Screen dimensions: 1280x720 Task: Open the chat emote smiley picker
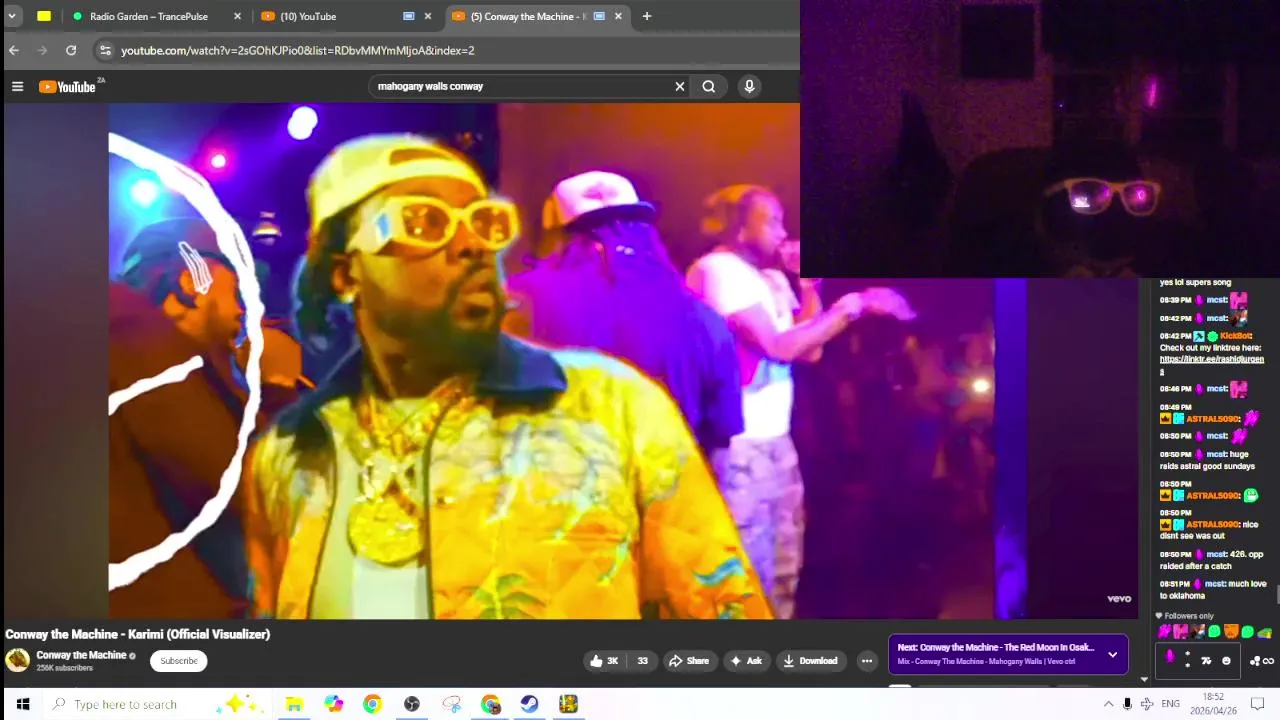pos(1226,661)
